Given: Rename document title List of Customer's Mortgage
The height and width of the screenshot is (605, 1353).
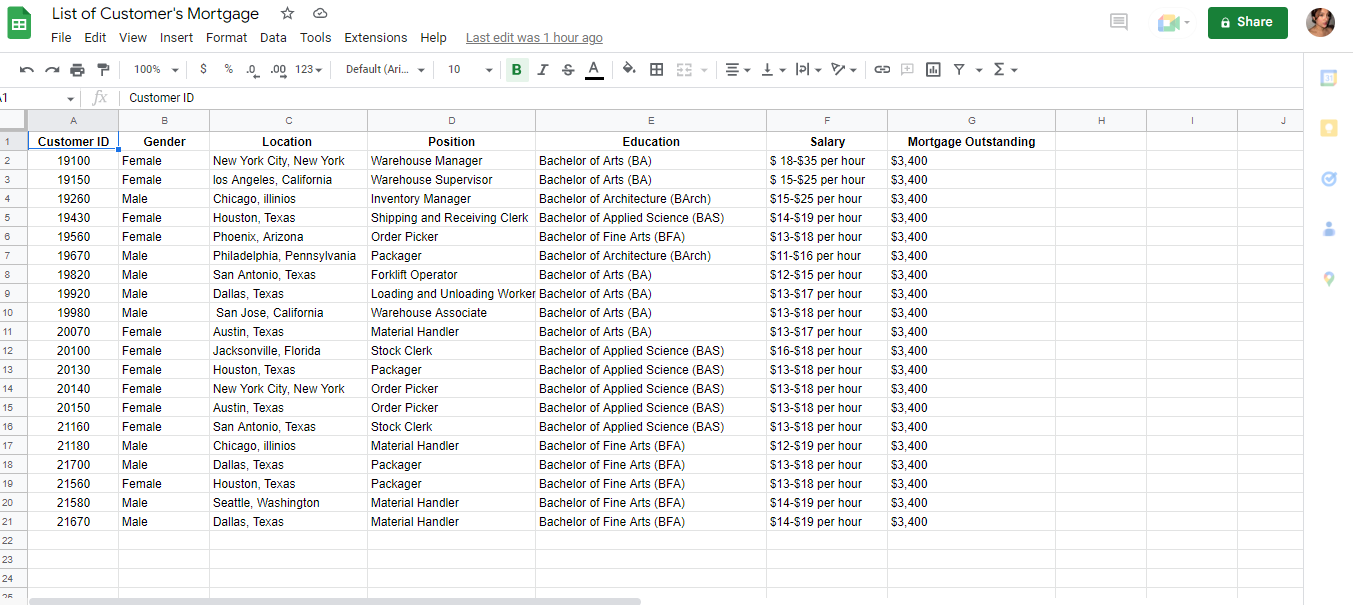Looking at the screenshot, I should (155, 13).
